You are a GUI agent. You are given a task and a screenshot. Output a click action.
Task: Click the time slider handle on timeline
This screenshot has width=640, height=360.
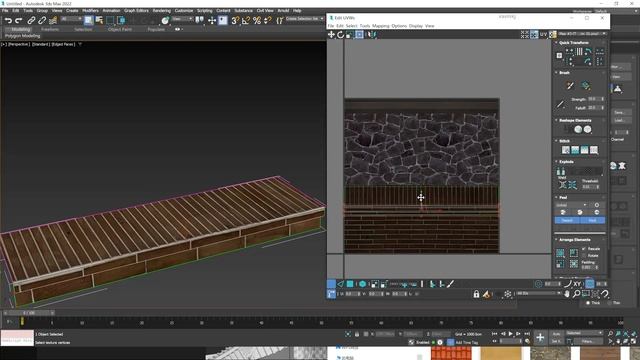[29, 313]
